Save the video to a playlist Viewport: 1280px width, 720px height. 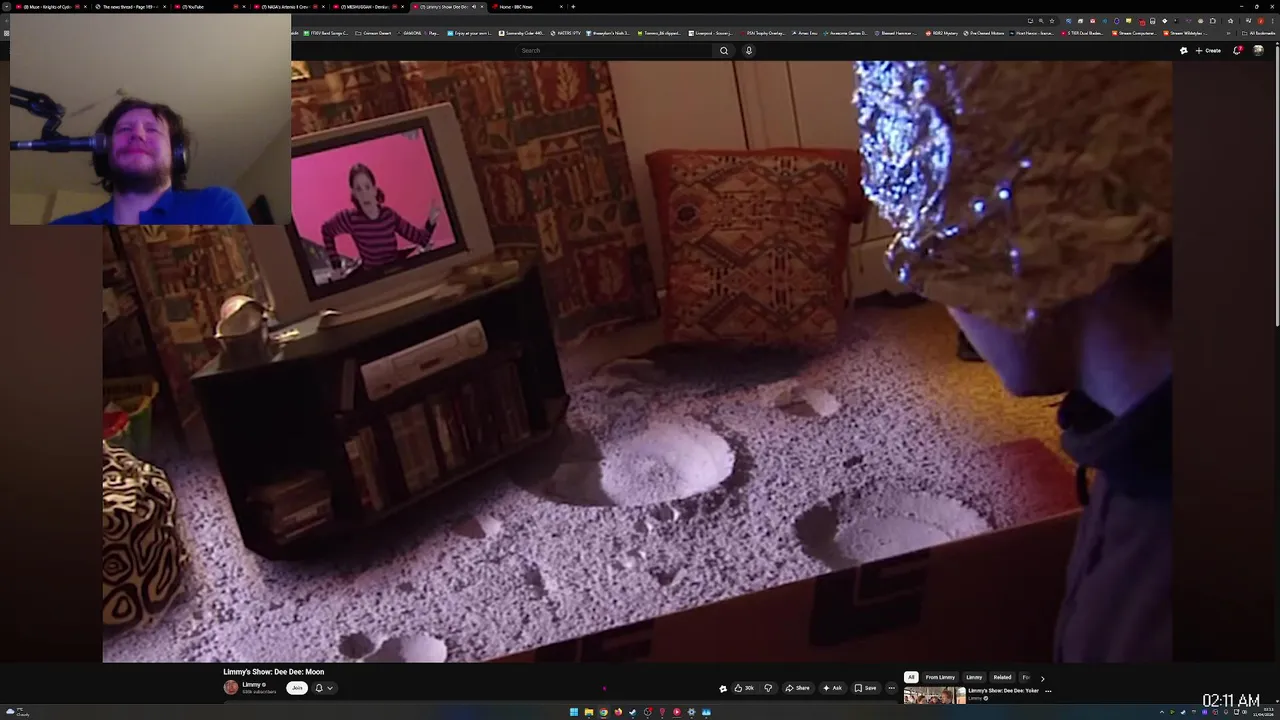click(866, 688)
